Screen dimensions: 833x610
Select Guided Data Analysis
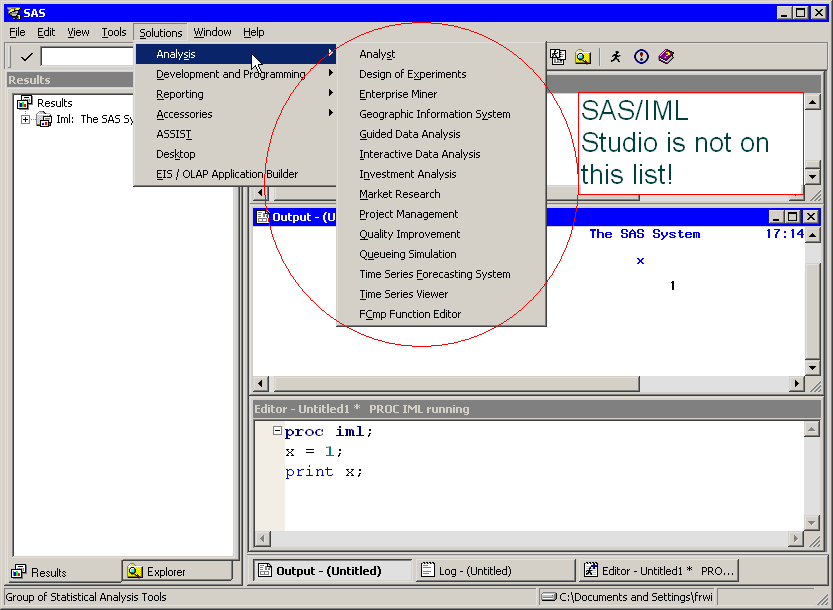[441, 134]
